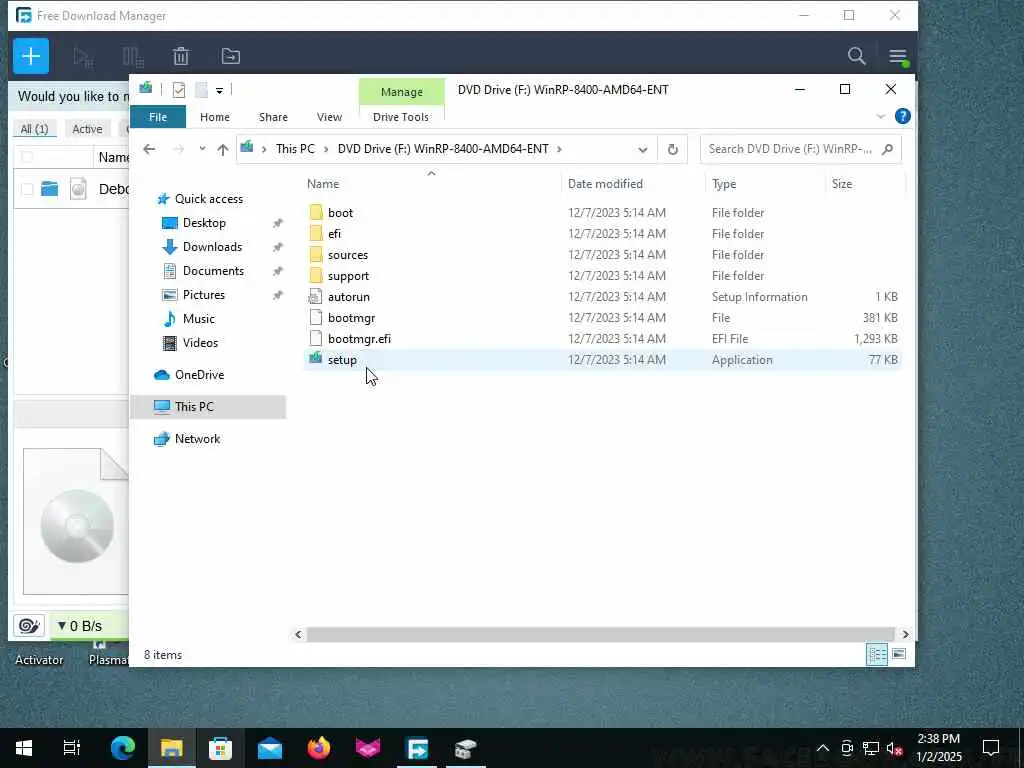Go up one folder level
This screenshot has height=768, width=1024.
tap(223, 150)
